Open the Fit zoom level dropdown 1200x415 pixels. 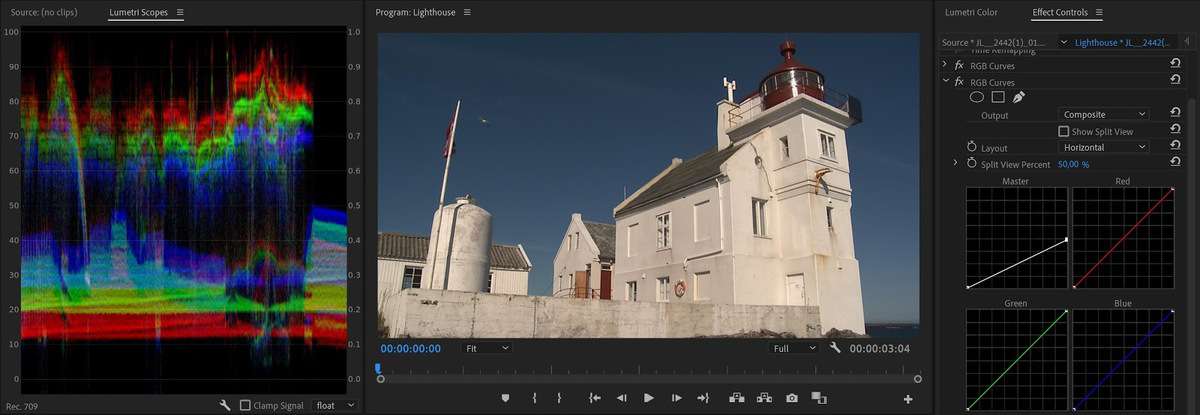487,348
